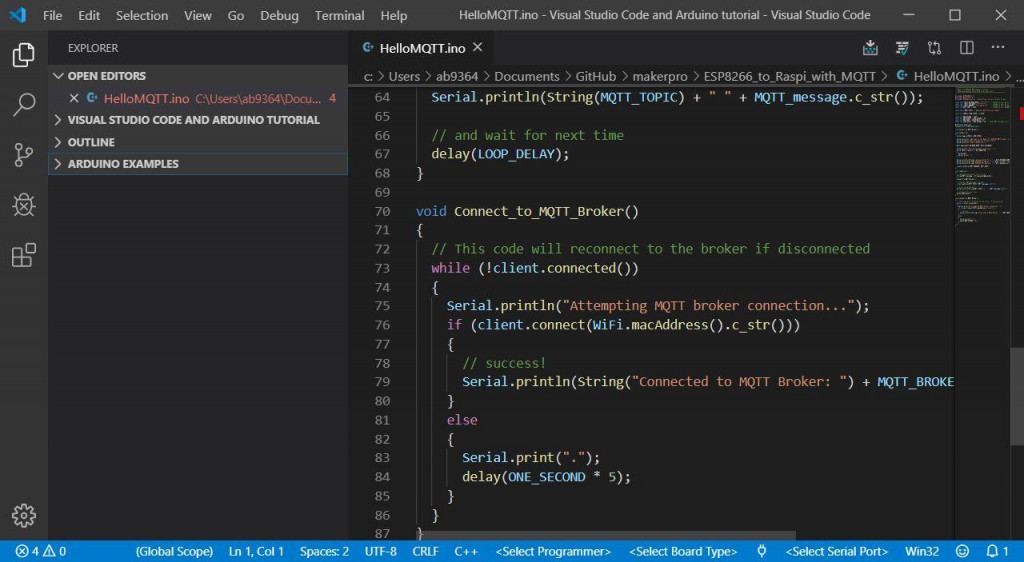Open the Select Programmer picker

[553, 551]
